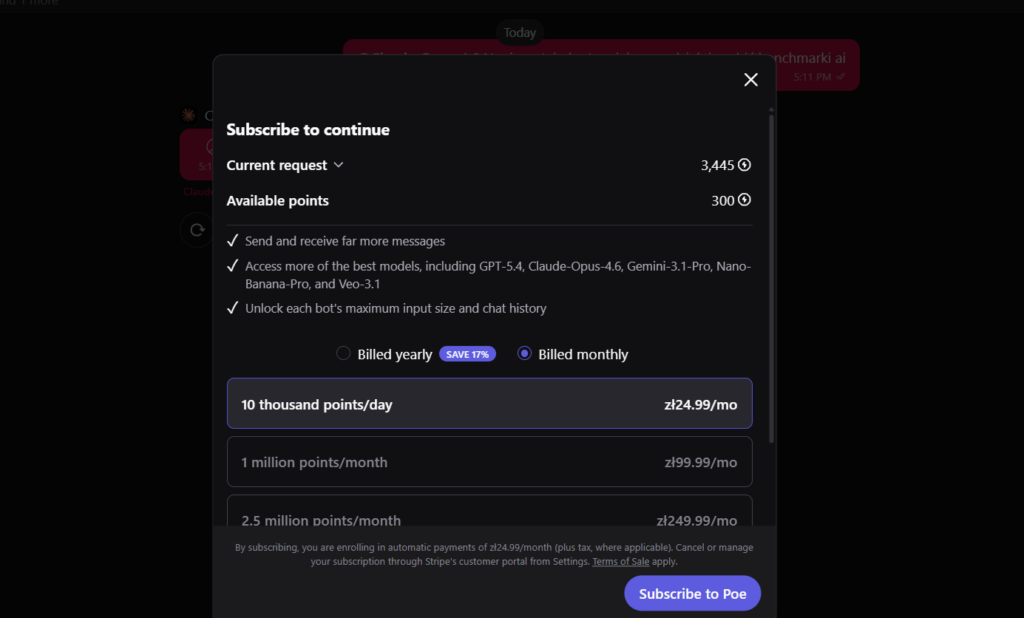Image resolution: width=1024 pixels, height=618 pixels.
Task: Click the checkmark beside 'Access more of the best models'
Action: point(233,266)
